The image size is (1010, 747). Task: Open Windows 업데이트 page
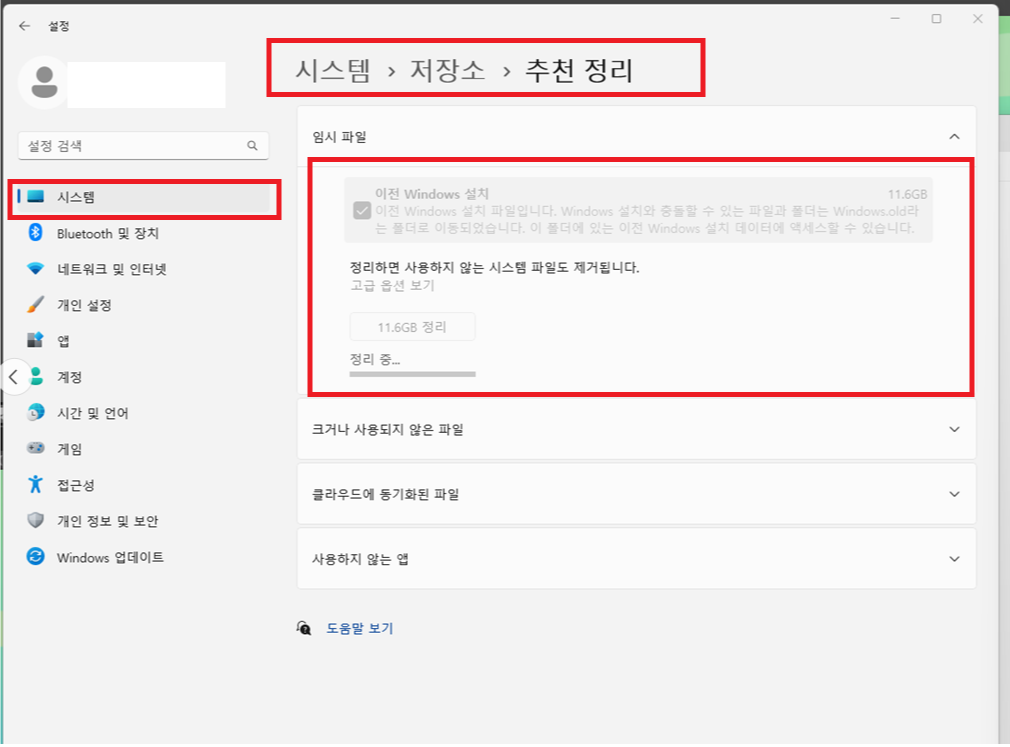click(x=144, y=557)
